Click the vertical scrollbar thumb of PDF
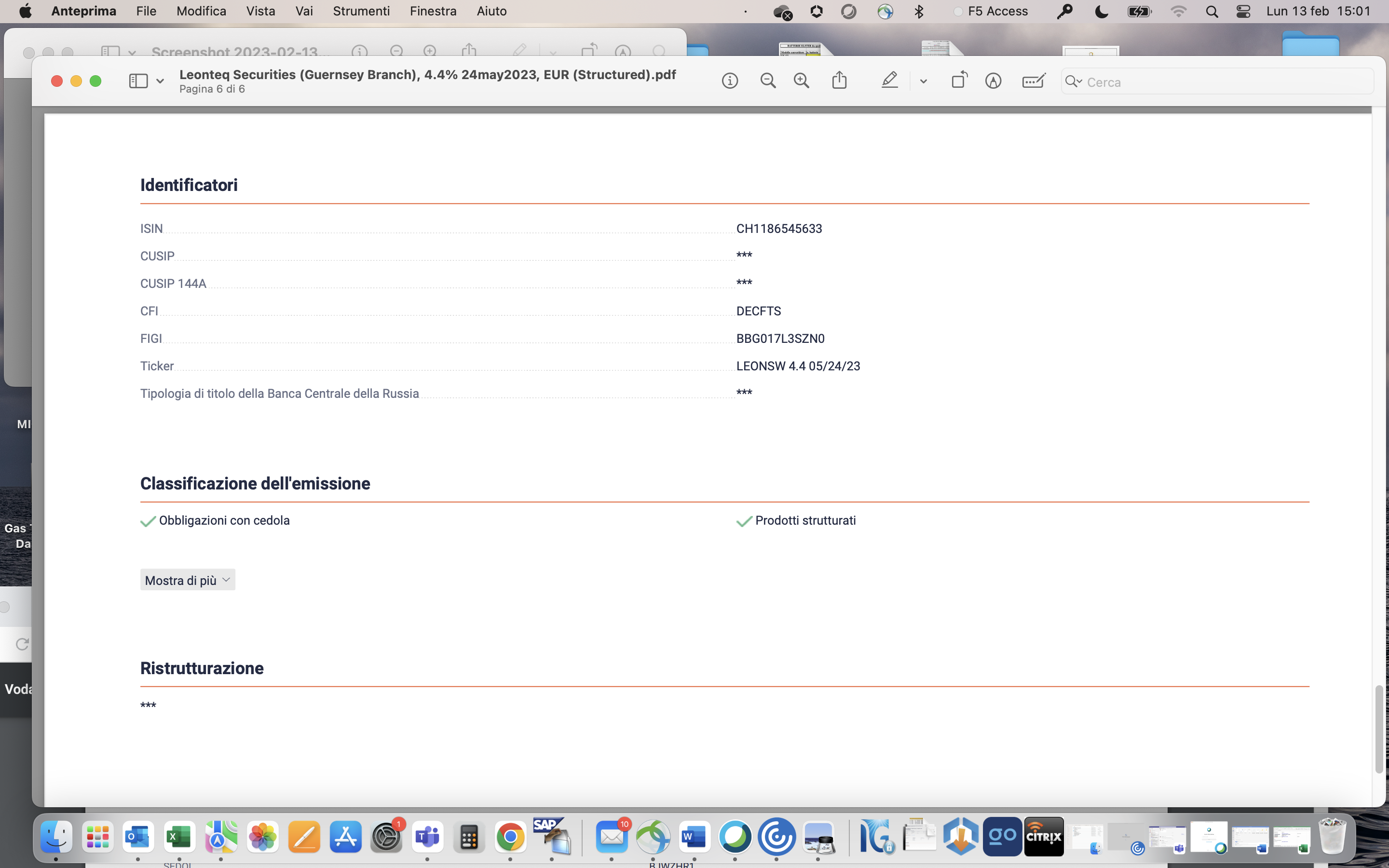Image resolution: width=1389 pixels, height=868 pixels. 1379,729
